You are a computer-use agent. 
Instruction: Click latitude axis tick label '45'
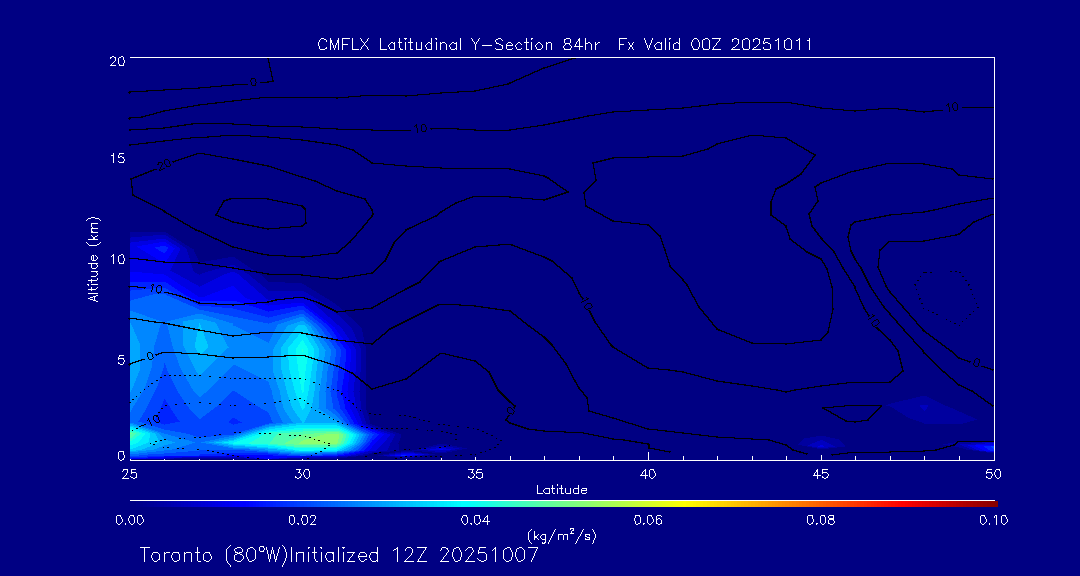pos(821,475)
